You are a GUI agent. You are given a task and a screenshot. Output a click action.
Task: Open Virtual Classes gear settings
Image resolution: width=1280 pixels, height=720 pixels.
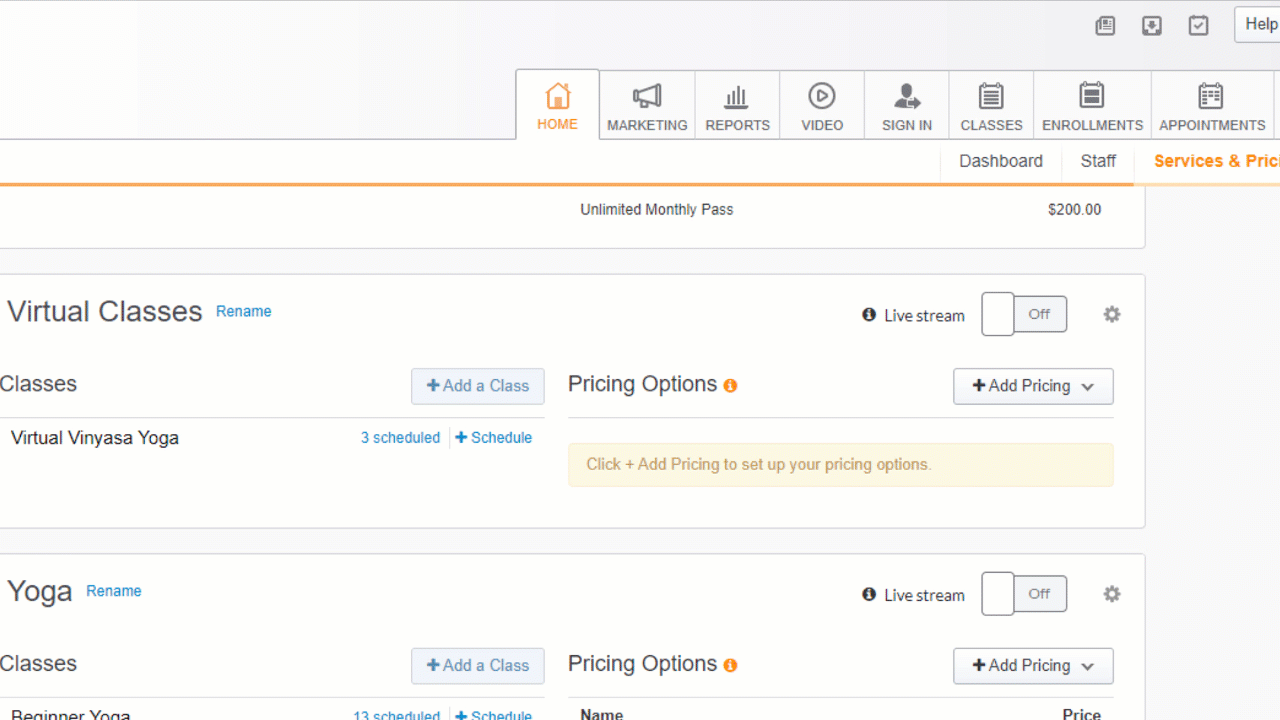[1112, 314]
